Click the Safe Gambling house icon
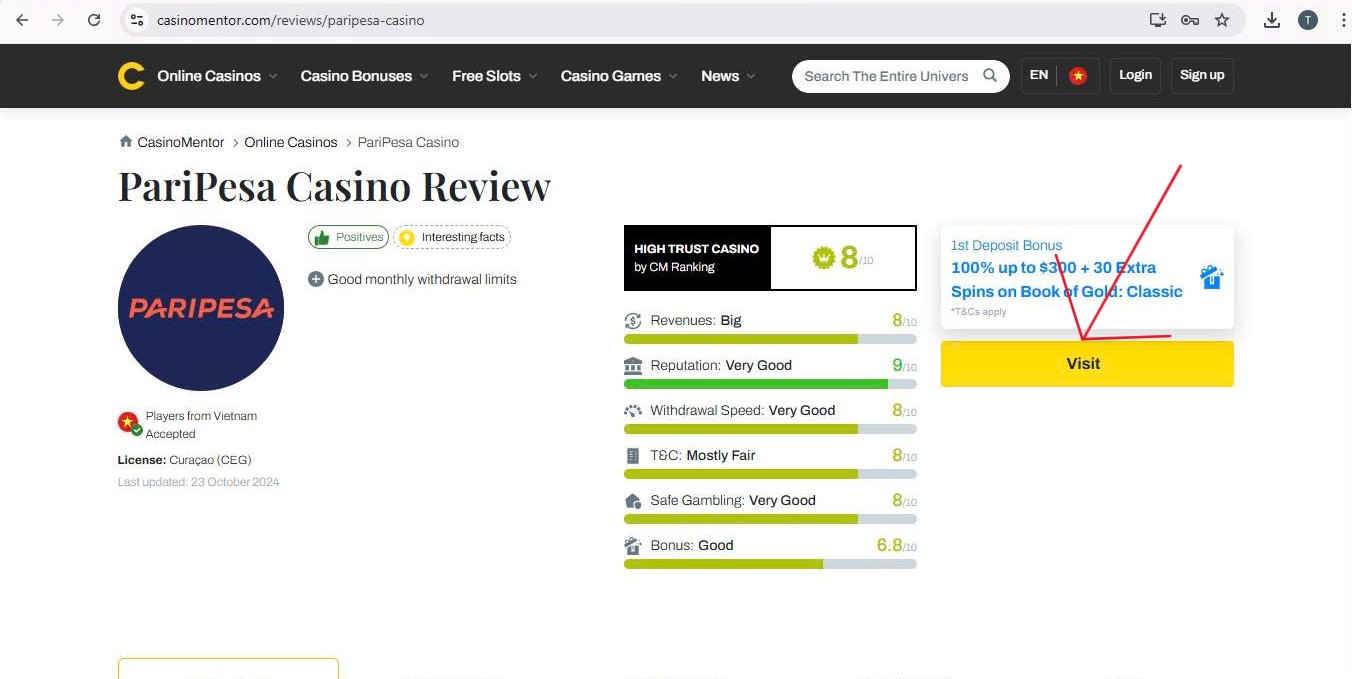Image resolution: width=1352 pixels, height=679 pixels. 632,501
